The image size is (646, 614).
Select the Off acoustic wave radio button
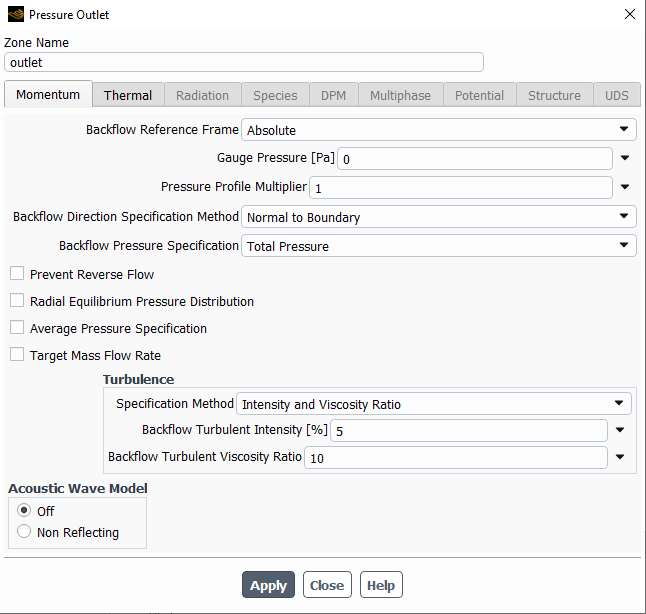coord(24,511)
